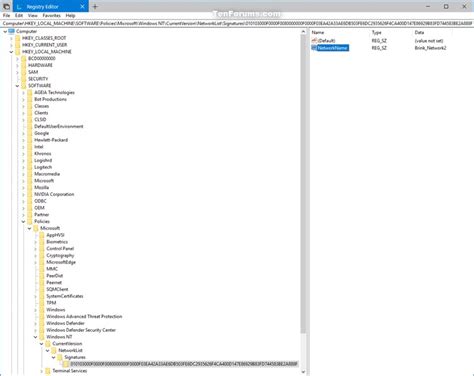
Task: Select the DefaultUserEnvironment key
Action: [x=59, y=126]
